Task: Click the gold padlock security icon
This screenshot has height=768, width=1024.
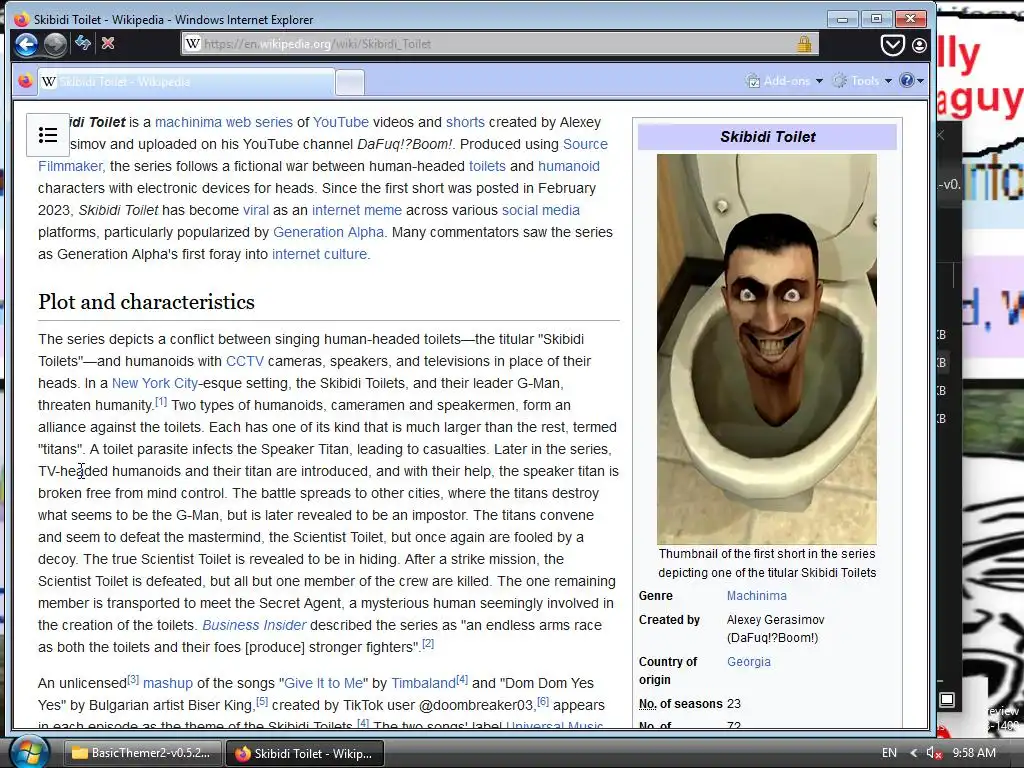Action: point(804,44)
